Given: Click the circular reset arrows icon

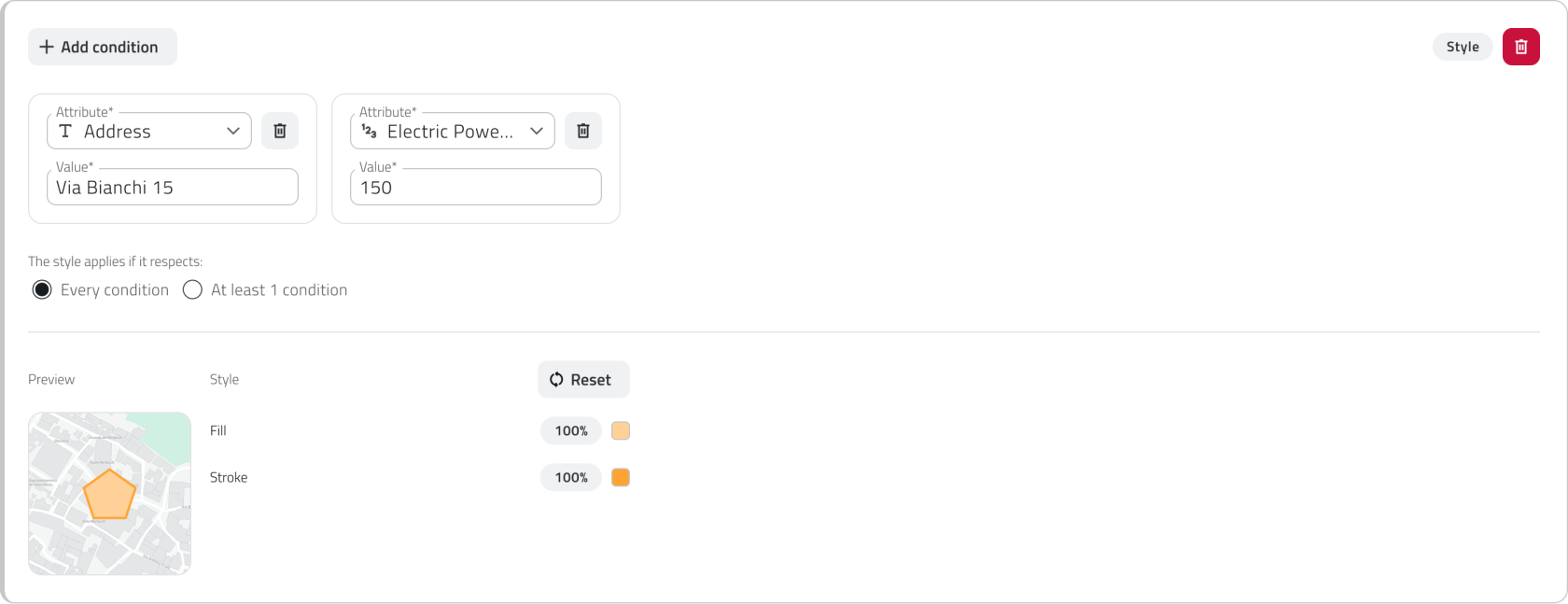Looking at the screenshot, I should [556, 379].
